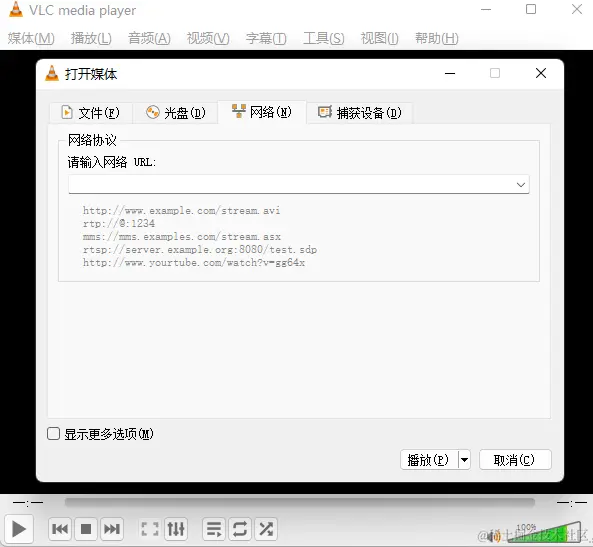Show the playlist icon
The image size is (593, 547).
coord(214,529)
